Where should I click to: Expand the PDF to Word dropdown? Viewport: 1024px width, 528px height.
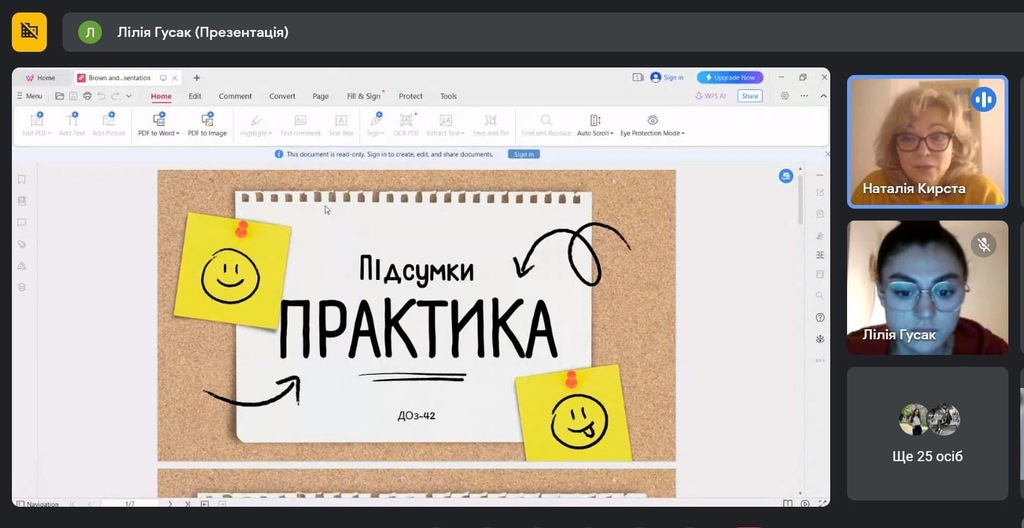point(178,133)
